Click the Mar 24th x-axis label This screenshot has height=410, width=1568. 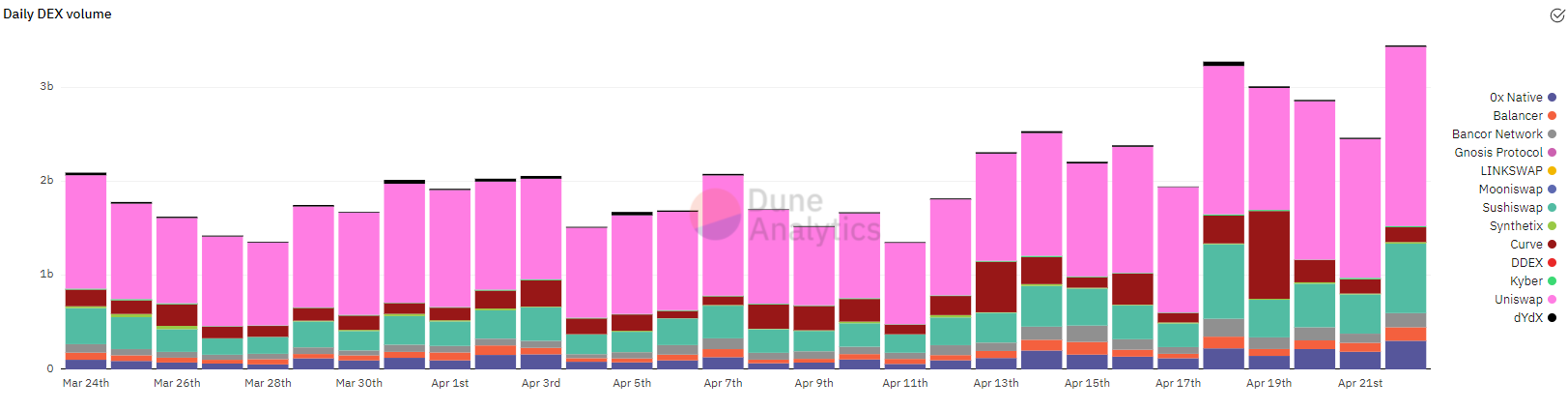[x=86, y=384]
